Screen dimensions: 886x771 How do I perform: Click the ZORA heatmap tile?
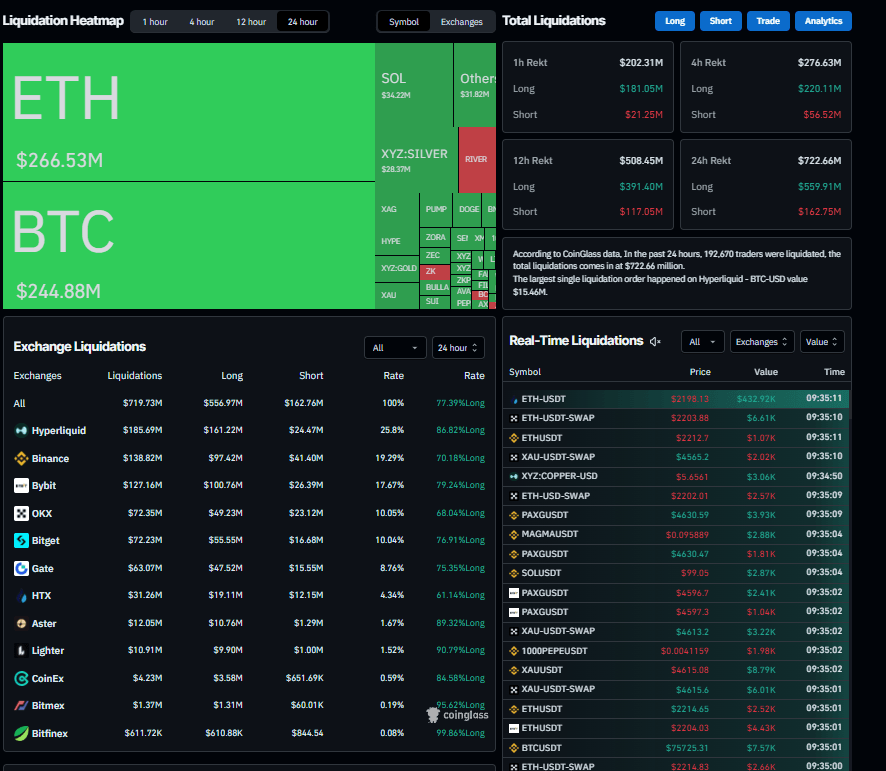pos(435,237)
